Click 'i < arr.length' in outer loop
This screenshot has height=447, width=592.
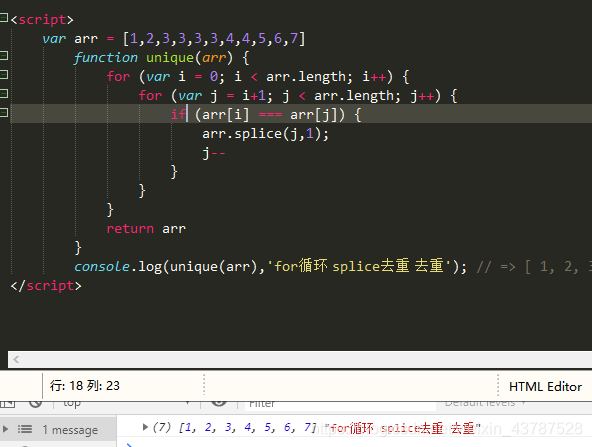pos(290,77)
